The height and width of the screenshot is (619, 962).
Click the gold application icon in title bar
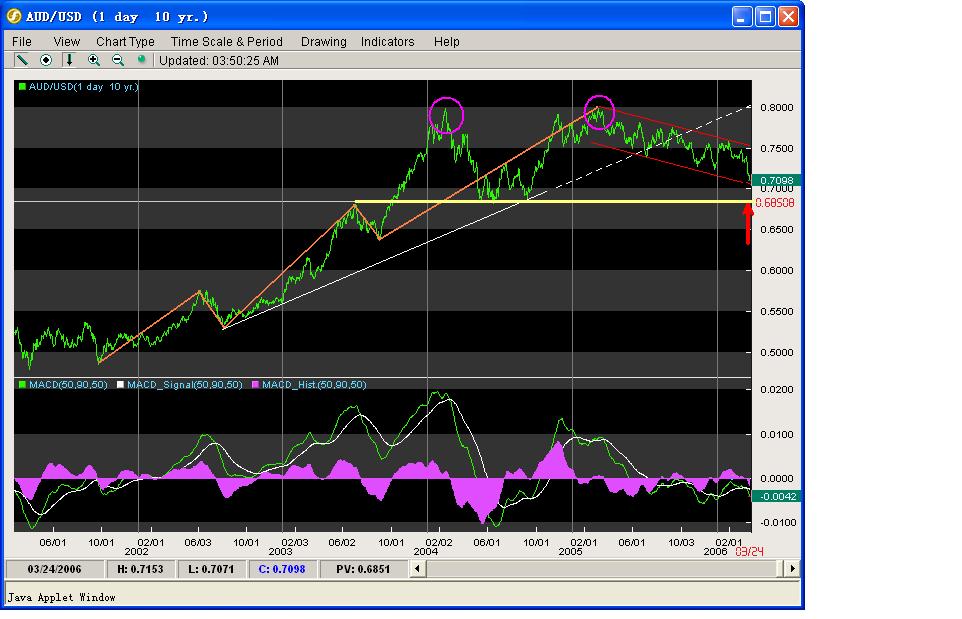pyautogui.click(x=13, y=16)
